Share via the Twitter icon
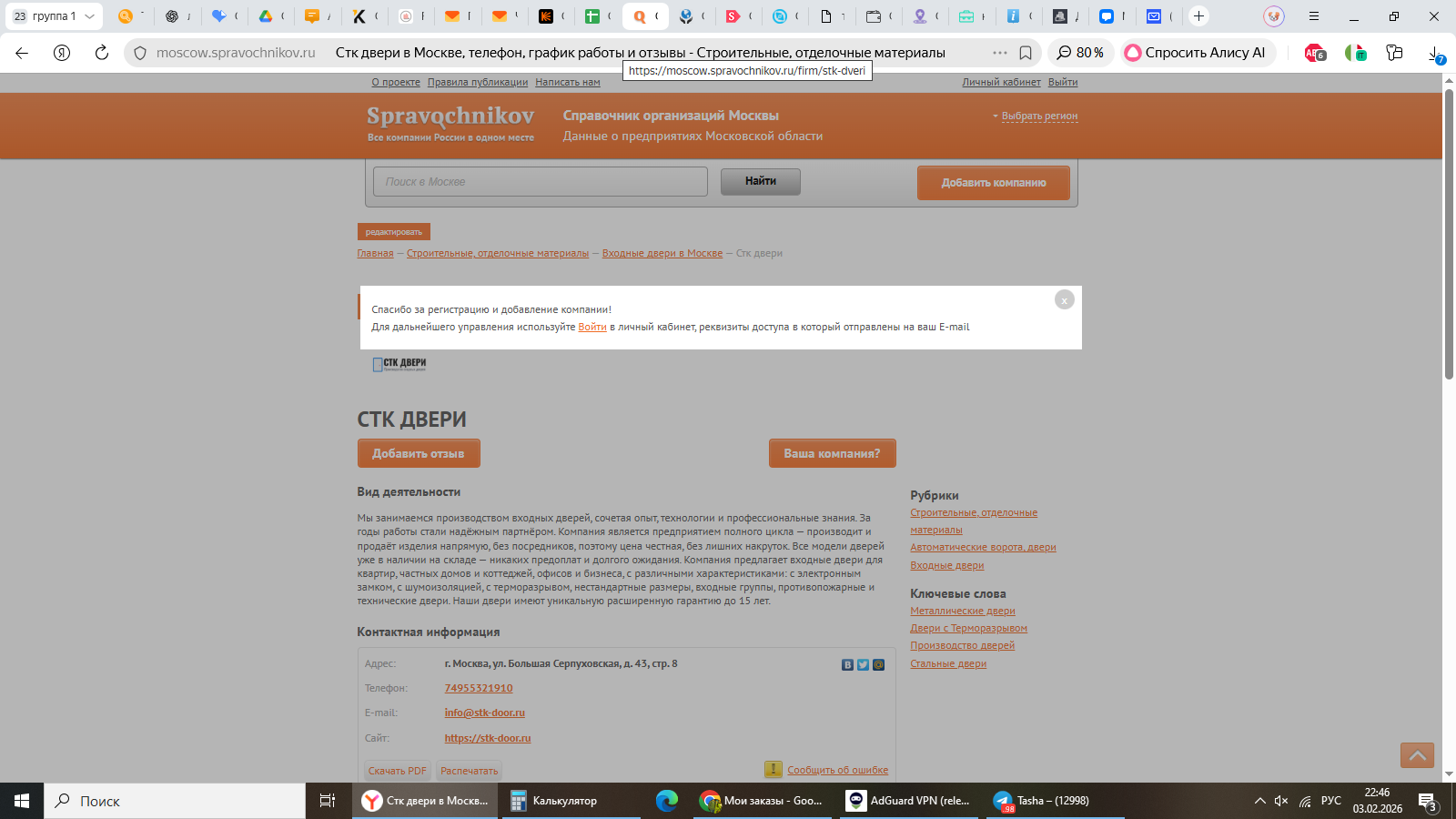The width and height of the screenshot is (1456, 819). pos(863,665)
